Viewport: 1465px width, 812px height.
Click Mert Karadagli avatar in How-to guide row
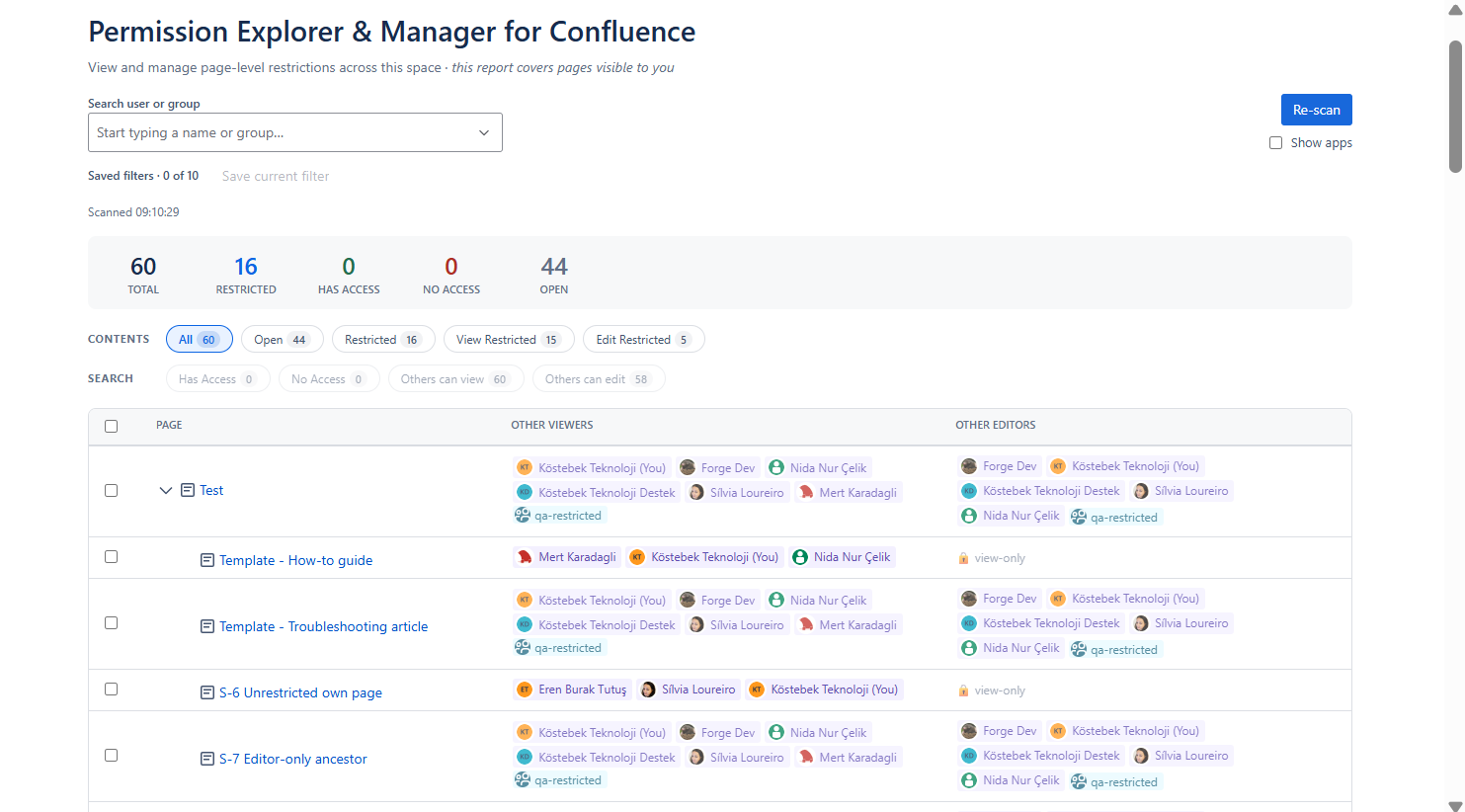[525, 557]
